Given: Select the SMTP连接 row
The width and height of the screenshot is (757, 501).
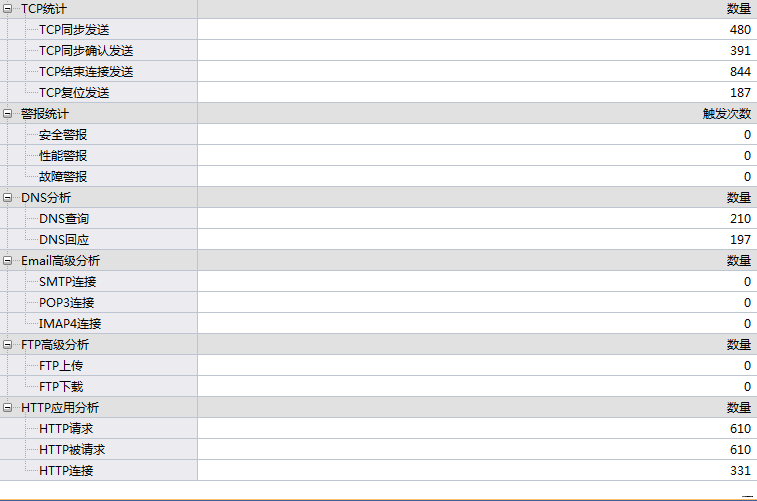Looking at the screenshot, I should point(68,282).
